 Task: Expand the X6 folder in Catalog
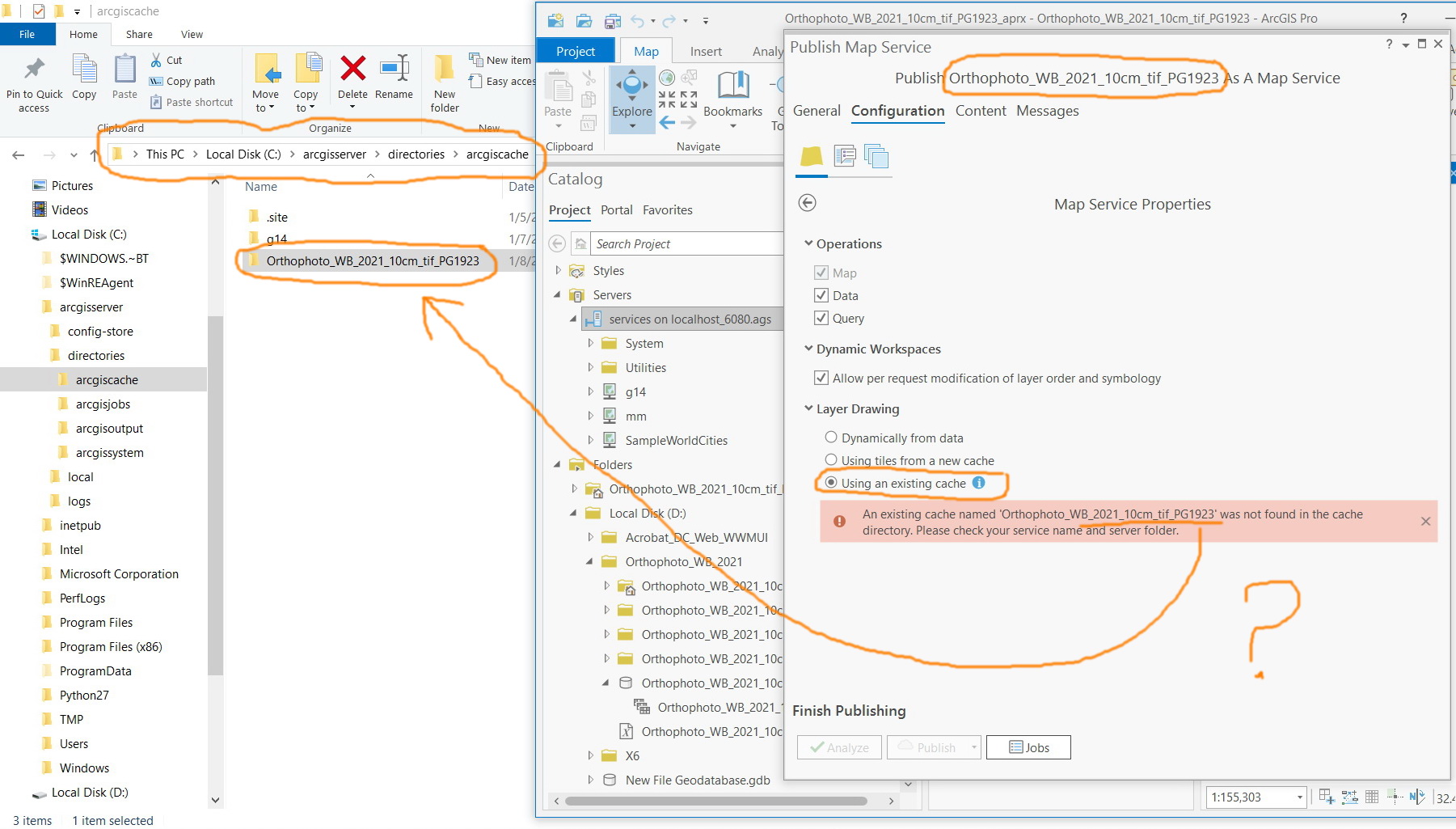click(590, 755)
